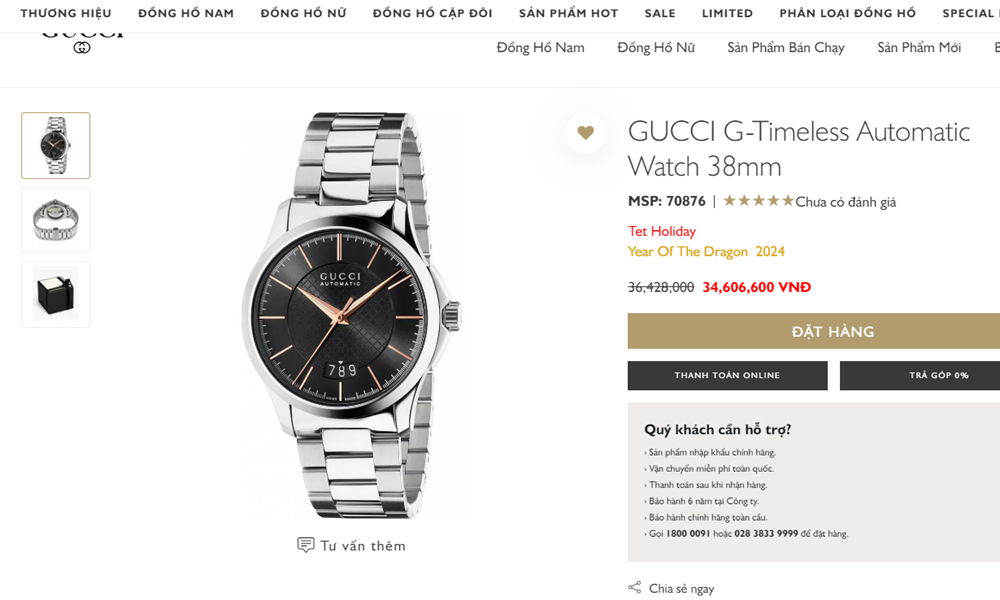Go to the SALE menu item
Image resolution: width=1000 pixels, height=600 pixels.
point(660,14)
